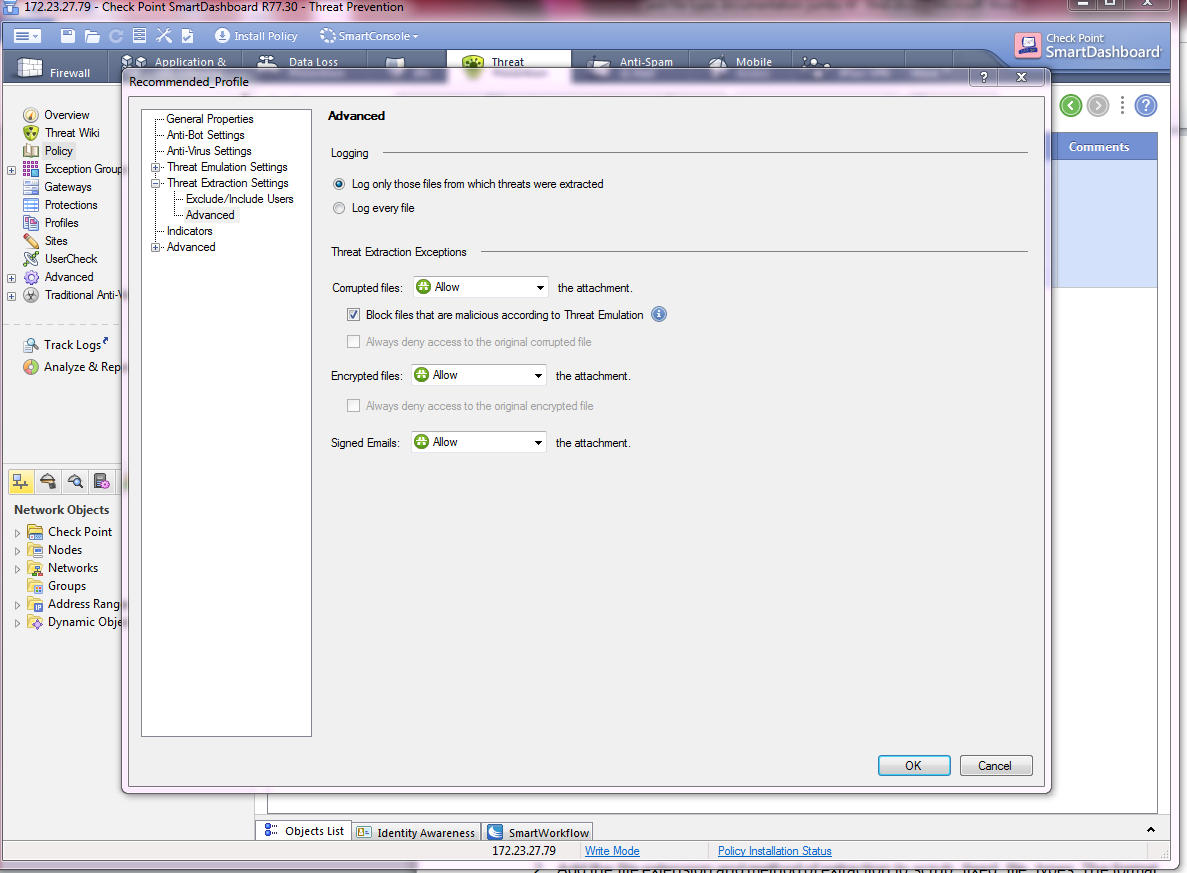Expand the Advanced node in main navigation

(11, 278)
